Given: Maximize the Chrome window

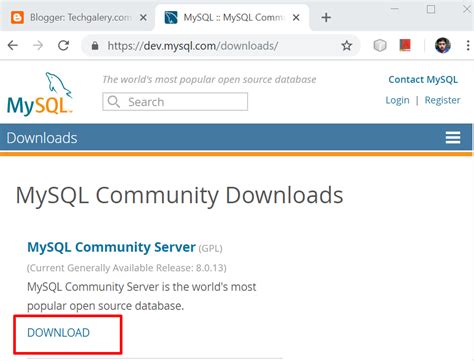Looking at the screenshot, I should point(431,9).
